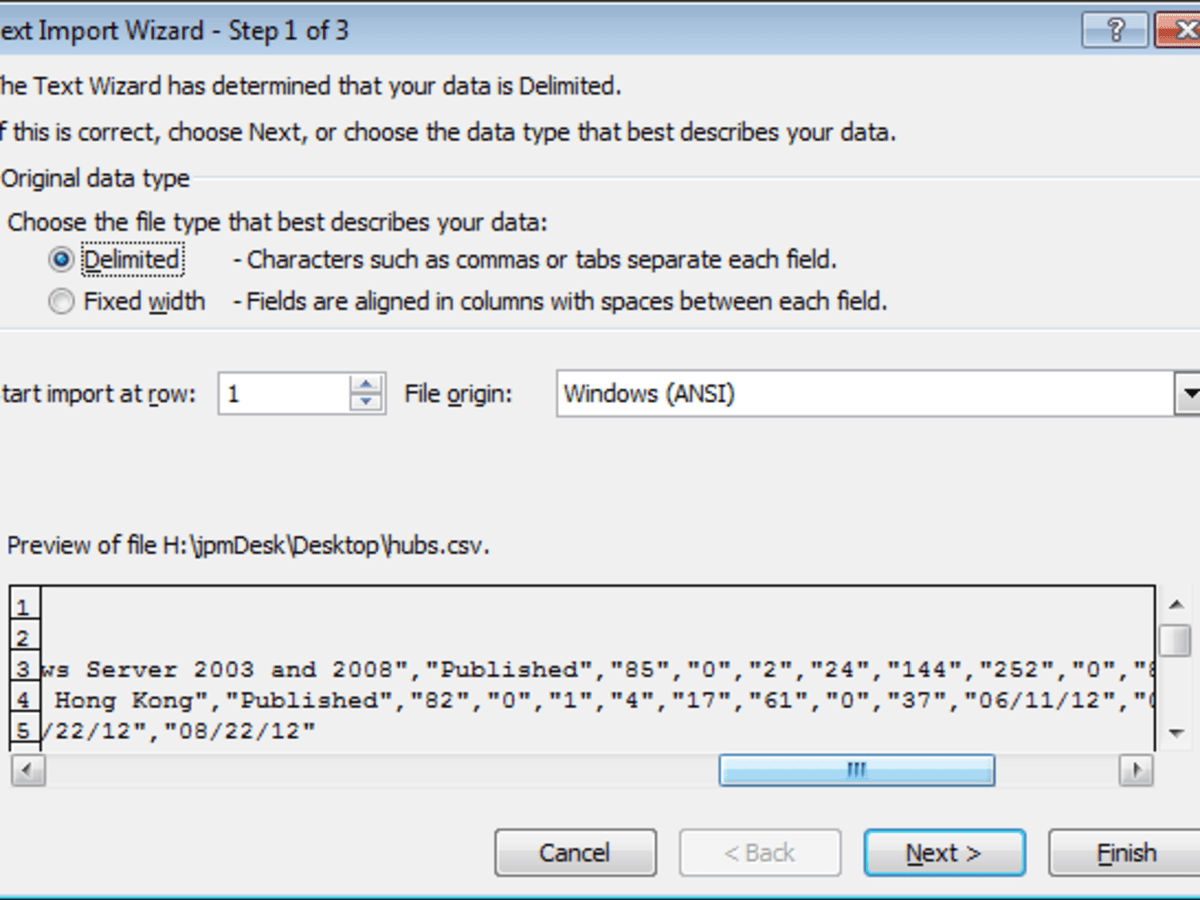Click preview vertical scrollbar up arrow
The image size is (1200, 900).
(1177, 604)
